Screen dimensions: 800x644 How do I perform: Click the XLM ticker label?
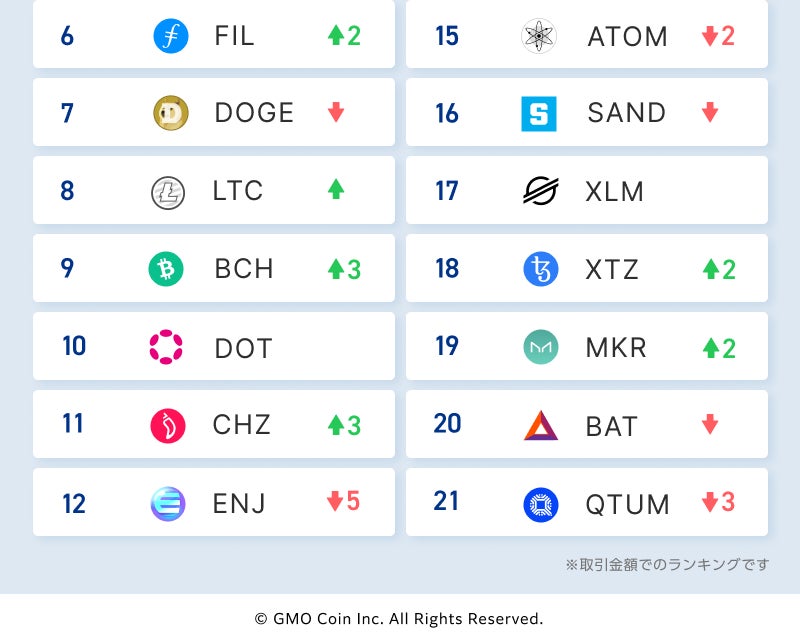point(615,191)
